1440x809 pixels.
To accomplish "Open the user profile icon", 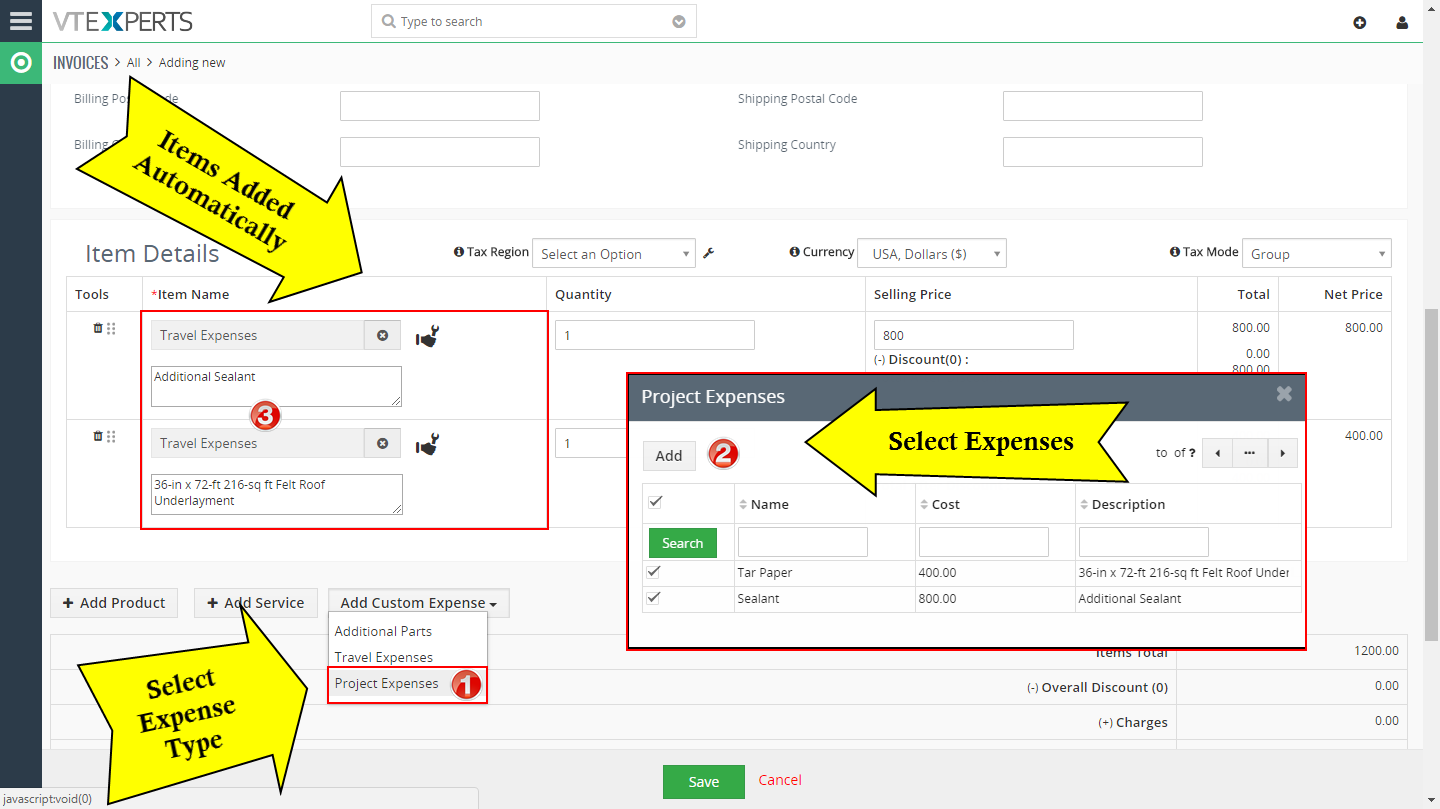I will [x=1402, y=22].
